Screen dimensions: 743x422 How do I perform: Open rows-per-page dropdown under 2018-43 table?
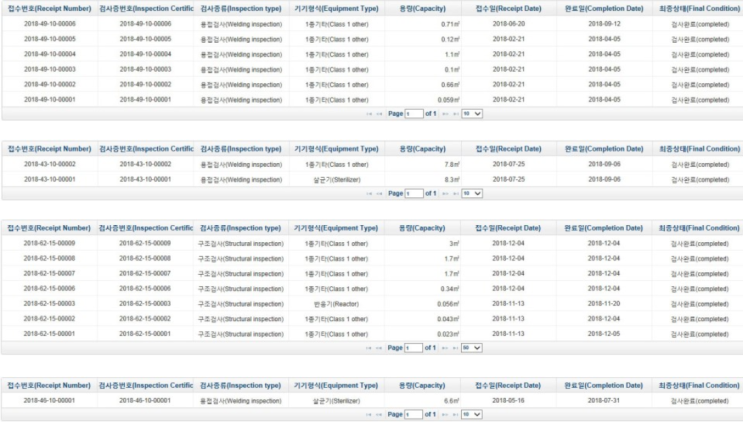tap(472, 193)
